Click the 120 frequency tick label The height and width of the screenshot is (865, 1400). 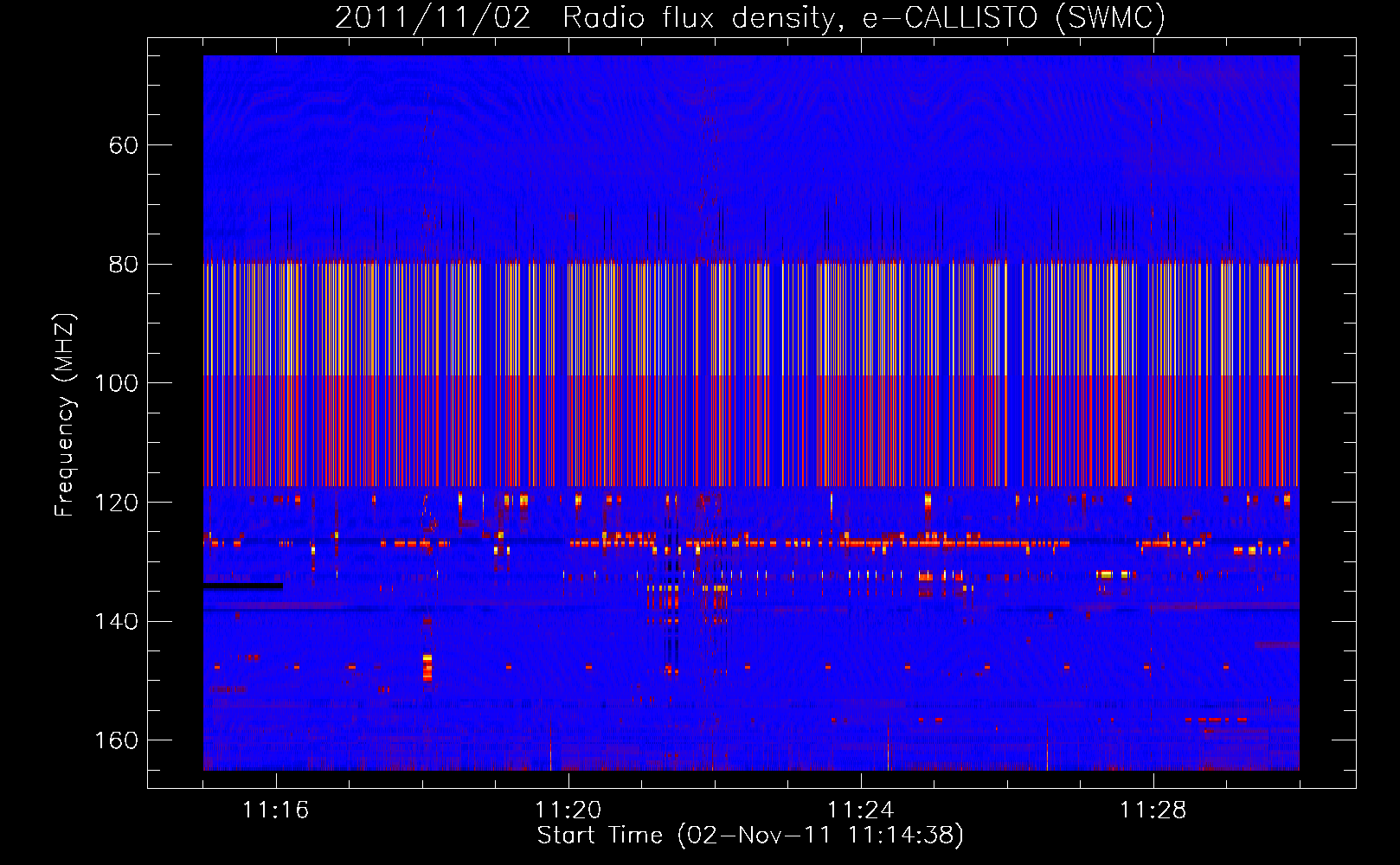[x=117, y=503]
